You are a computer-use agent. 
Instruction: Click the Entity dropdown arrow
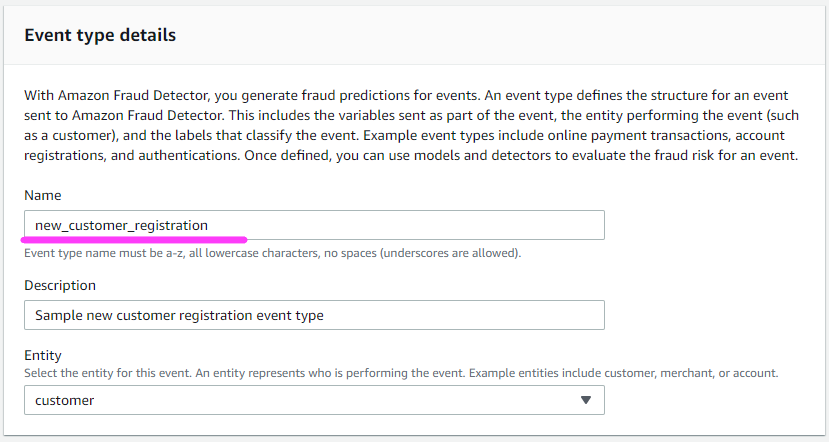[586, 401]
